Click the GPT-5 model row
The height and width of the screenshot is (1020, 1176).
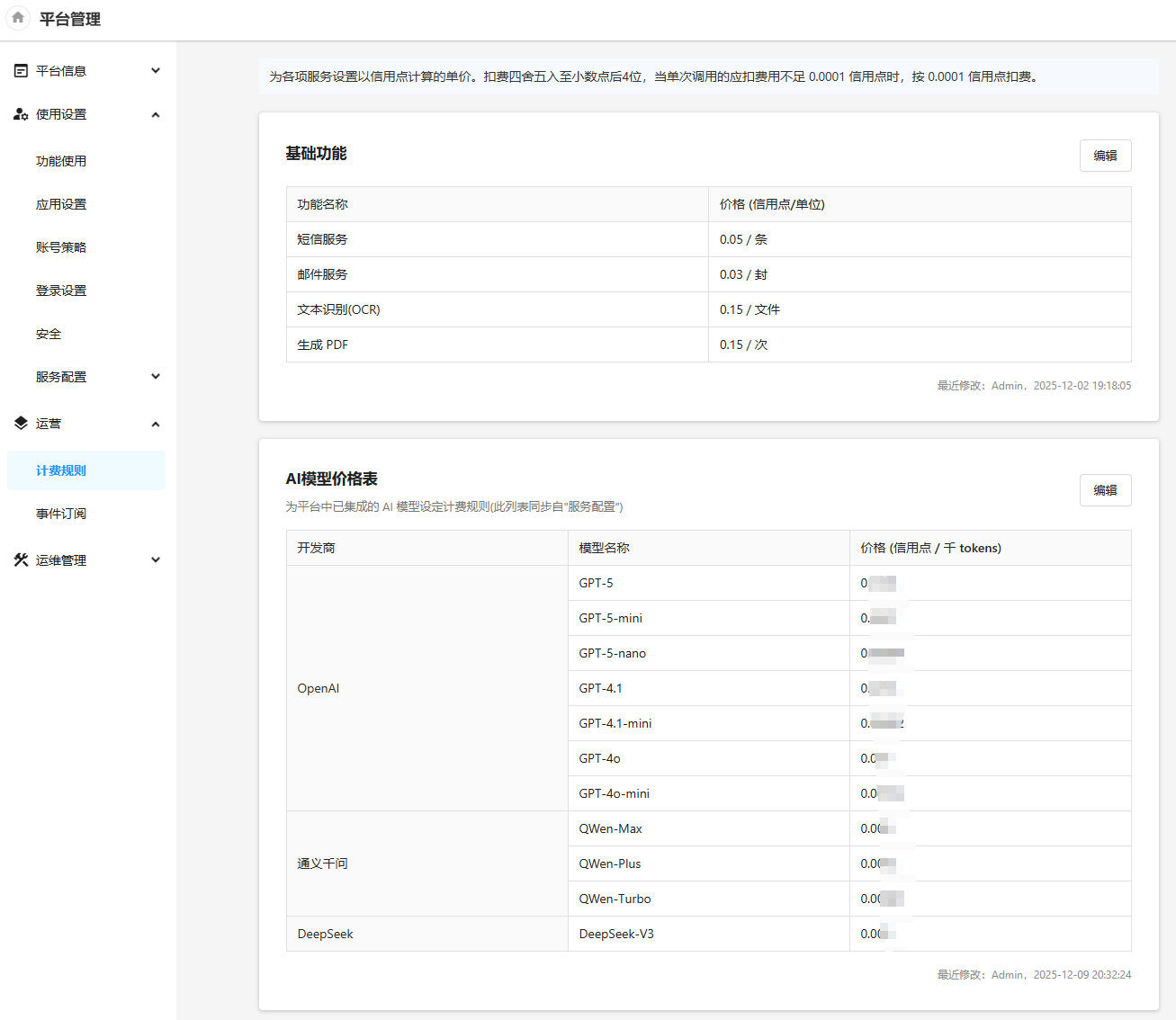[x=708, y=583]
